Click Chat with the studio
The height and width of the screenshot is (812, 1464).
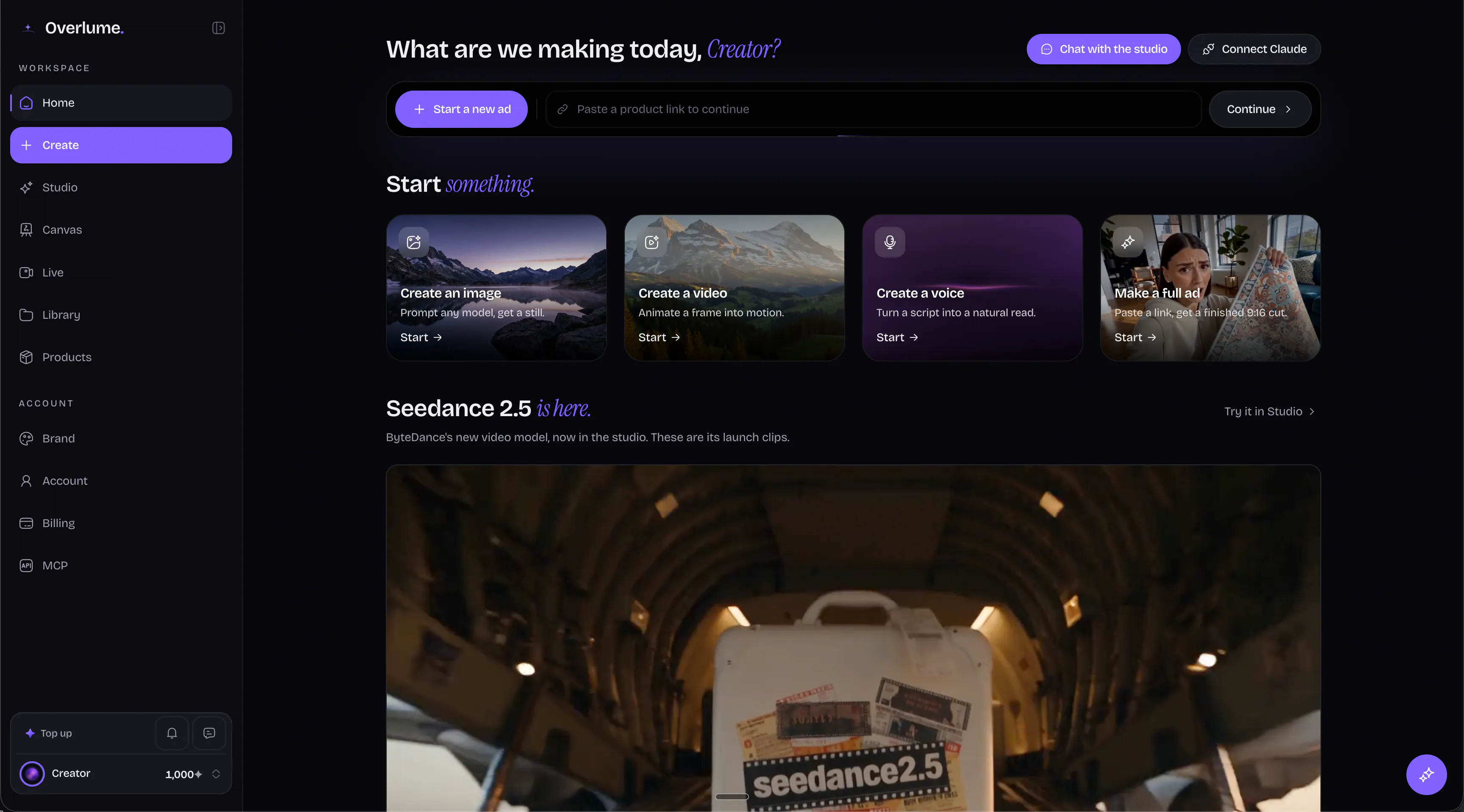1103,50
